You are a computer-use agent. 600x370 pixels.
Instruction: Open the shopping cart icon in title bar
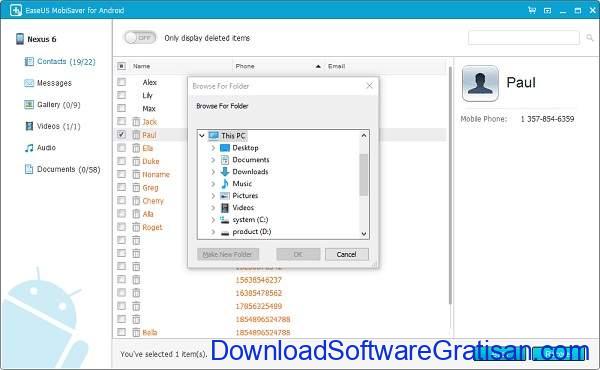(532, 10)
